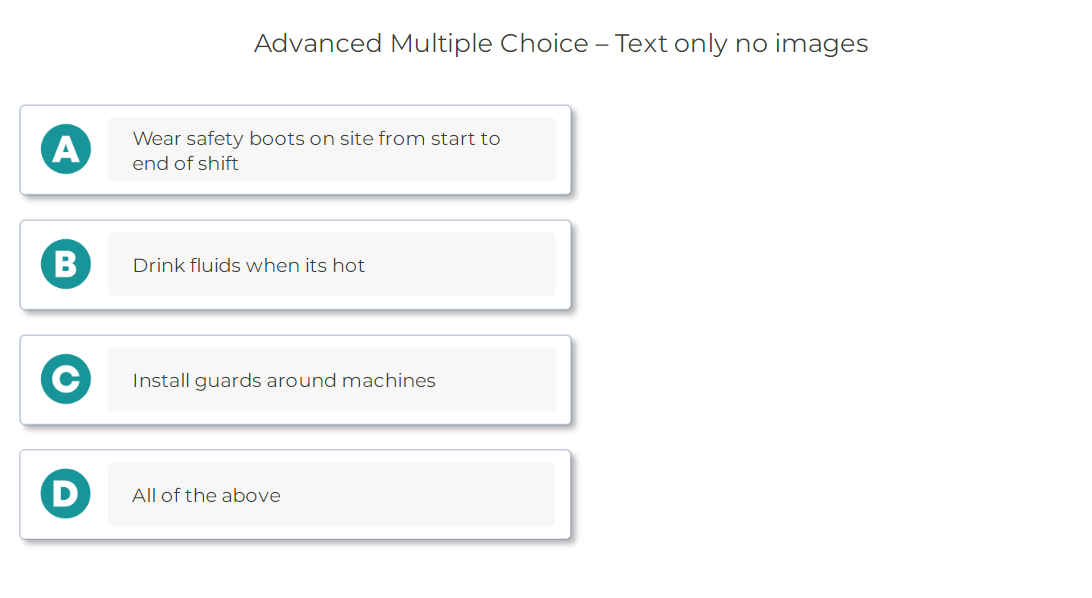Select the "All of the above" answer text

point(206,495)
